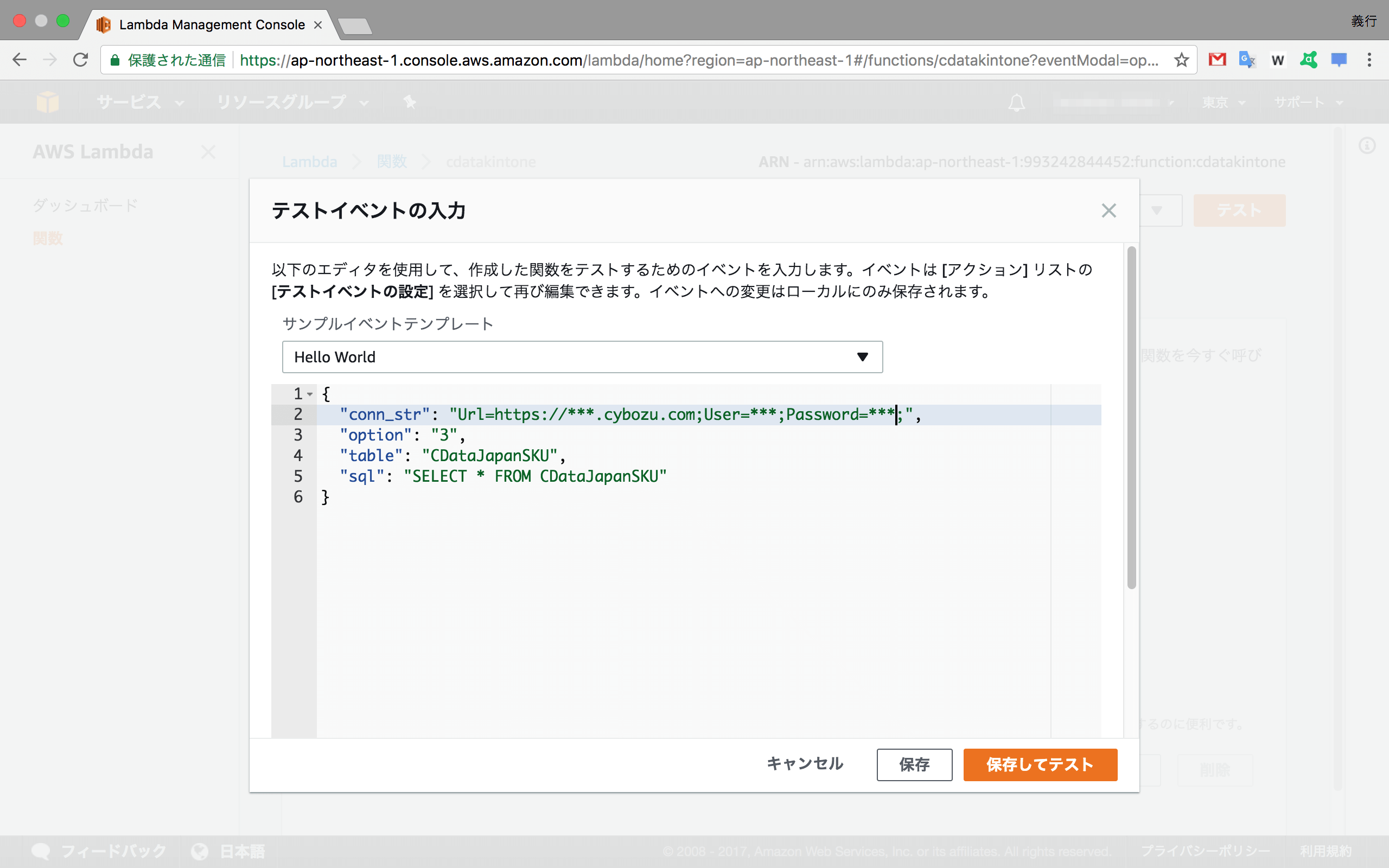Collapse the JSON fold arrow on line 1

pyautogui.click(x=310, y=394)
